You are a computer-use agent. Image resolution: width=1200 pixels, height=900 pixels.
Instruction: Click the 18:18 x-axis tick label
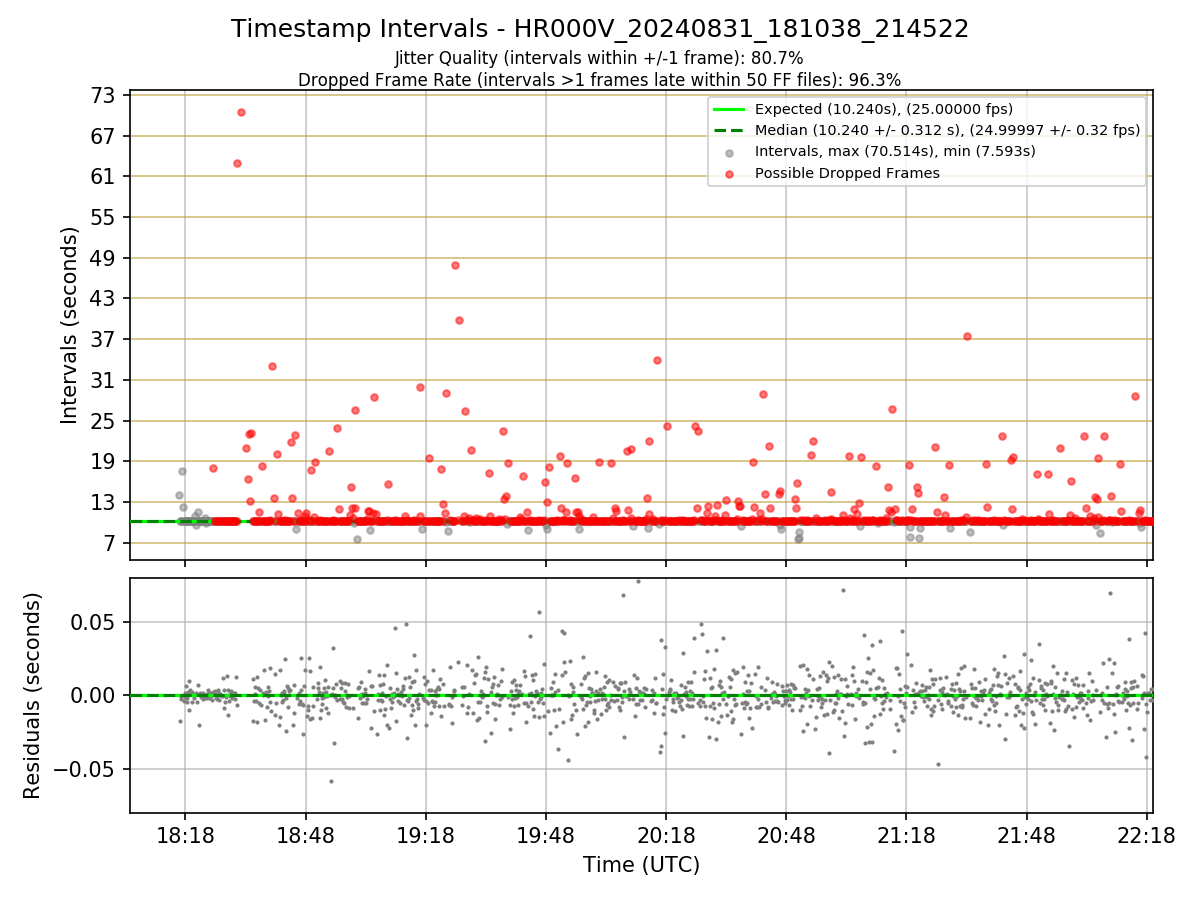(x=185, y=834)
